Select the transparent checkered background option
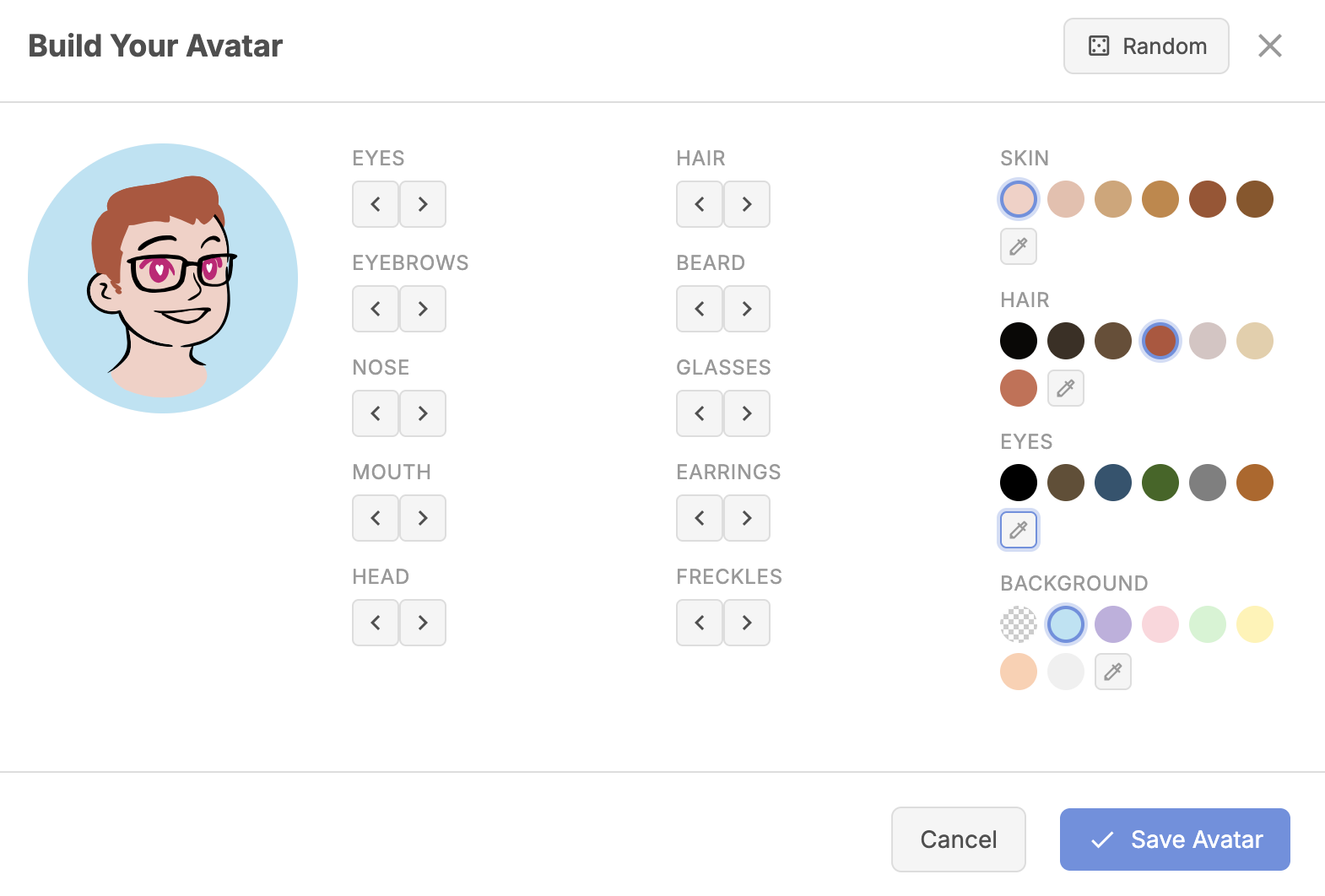Image resolution: width=1325 pixels, height=896 pixels. tap(1019, 624)
